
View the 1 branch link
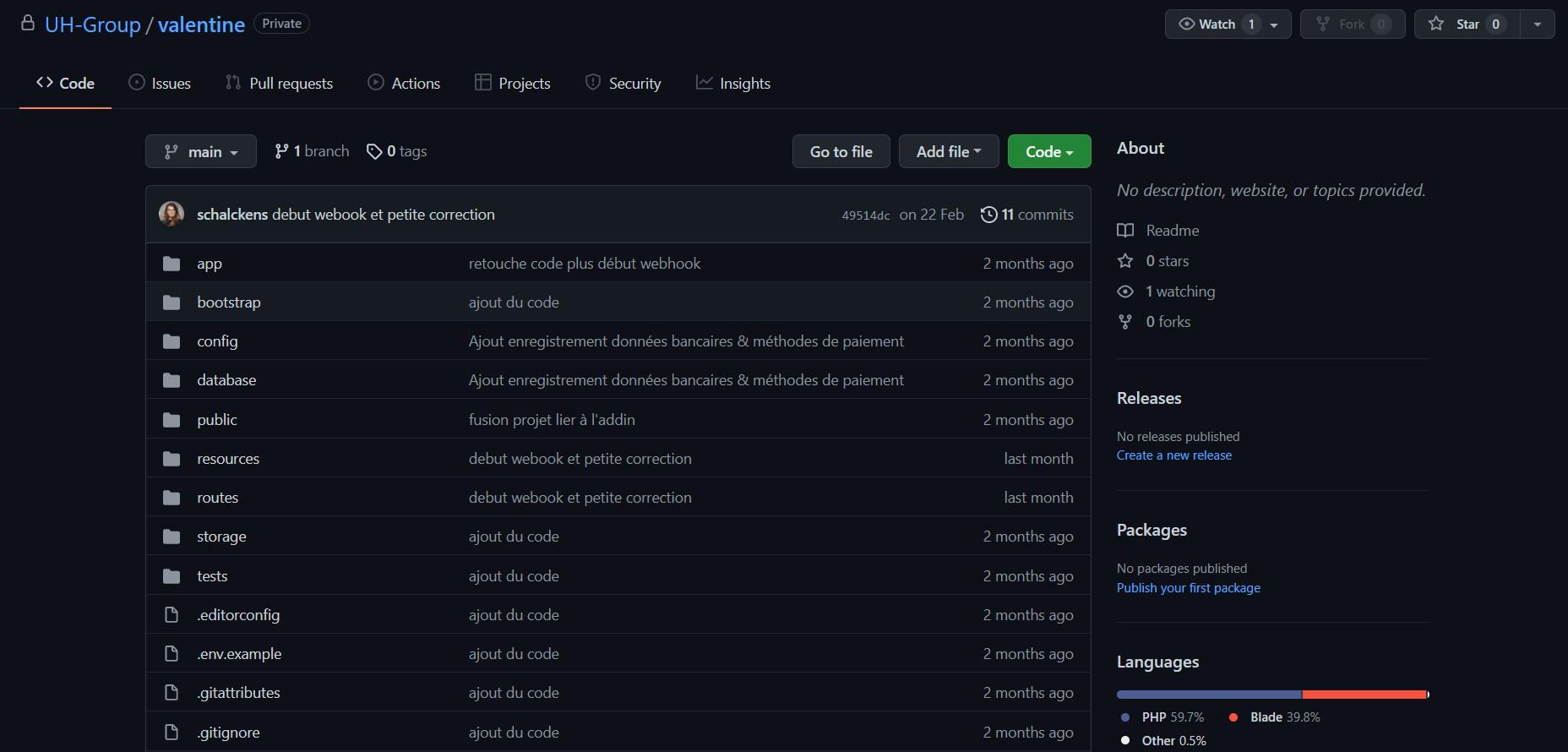312,151
